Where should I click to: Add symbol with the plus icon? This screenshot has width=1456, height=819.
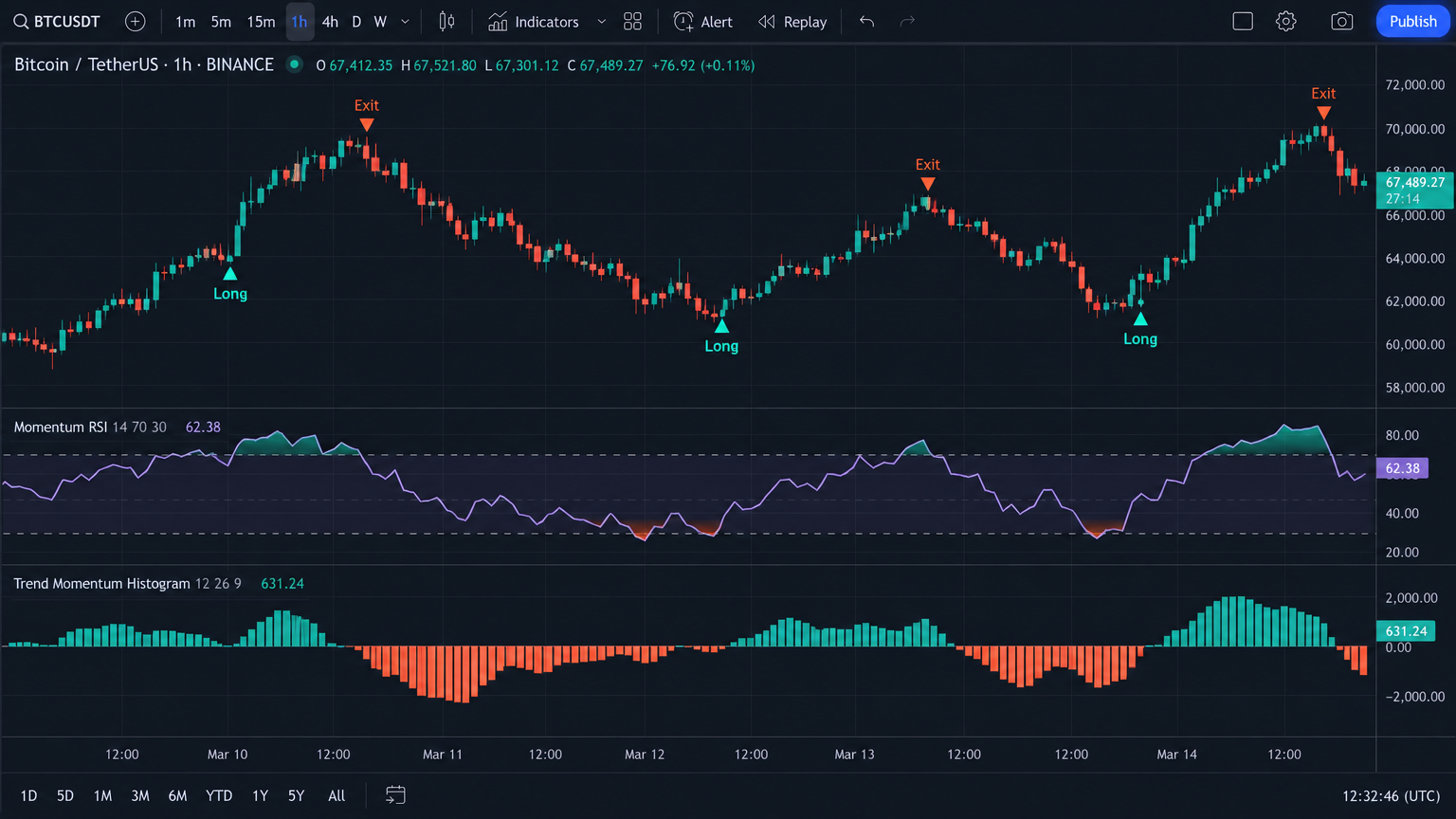tap(136, 21)
